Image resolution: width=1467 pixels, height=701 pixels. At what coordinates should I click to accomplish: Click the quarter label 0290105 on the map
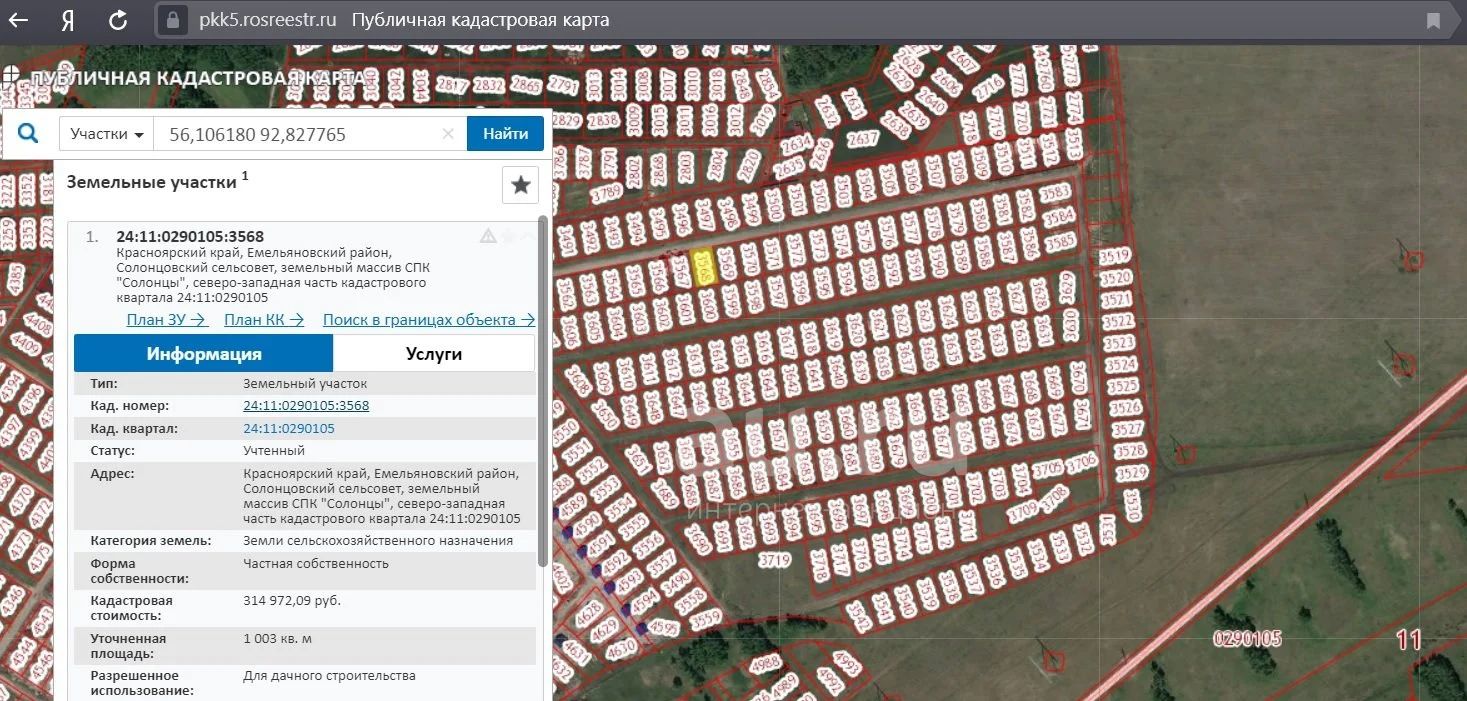pyautogui.click(x=1247, y=639)
